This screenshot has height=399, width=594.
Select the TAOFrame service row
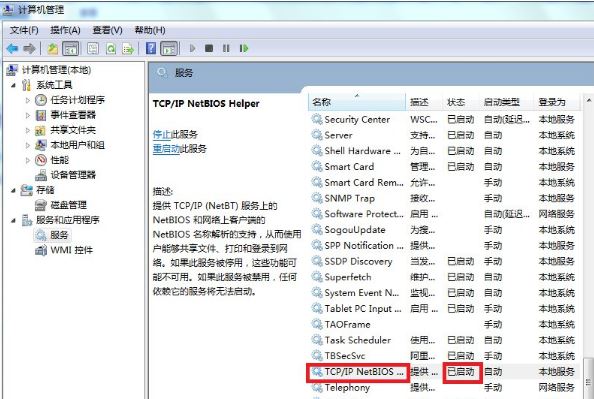(x=443, y=324)
